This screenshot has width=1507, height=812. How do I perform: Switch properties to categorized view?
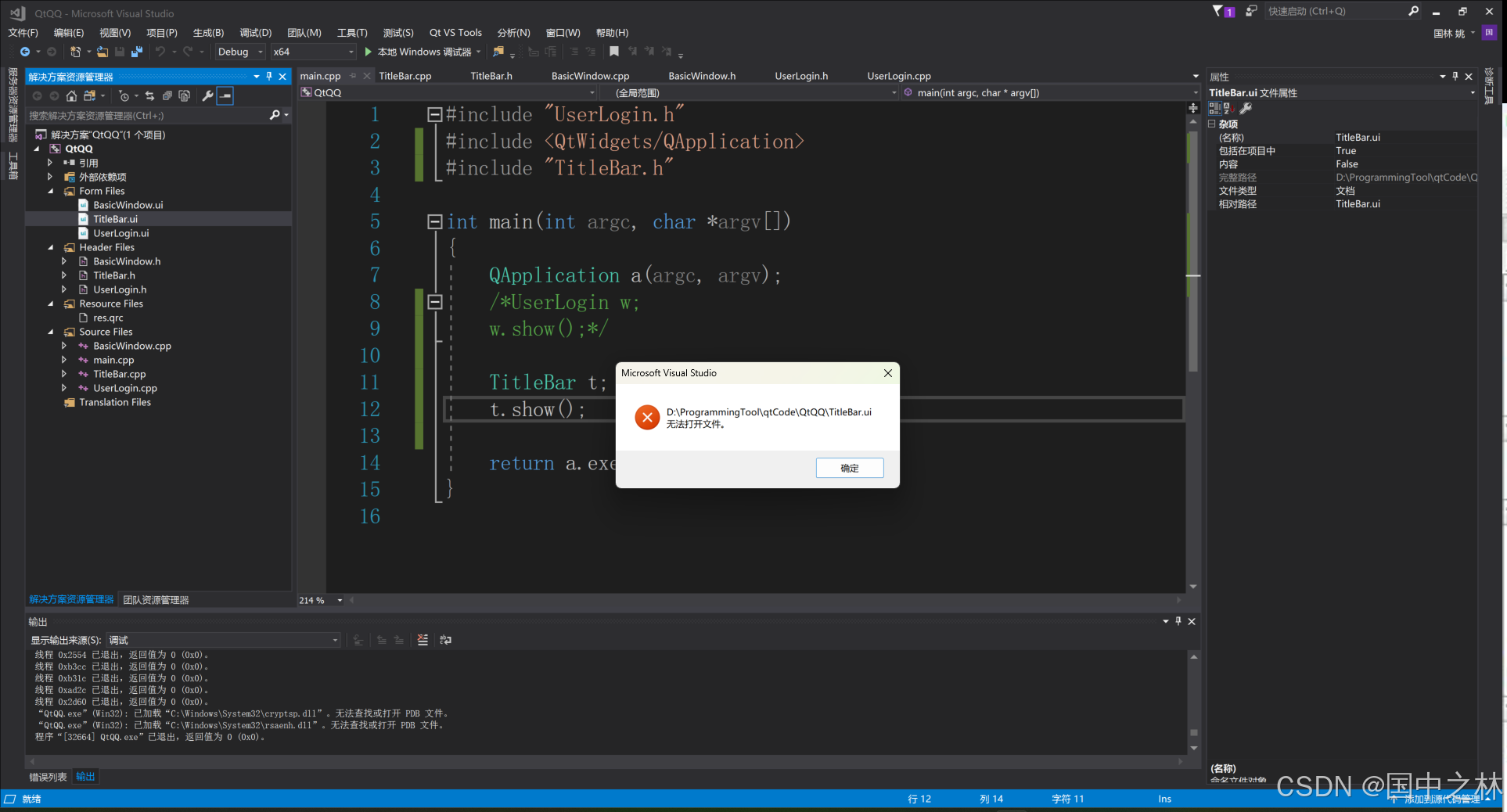point(1214,108)
